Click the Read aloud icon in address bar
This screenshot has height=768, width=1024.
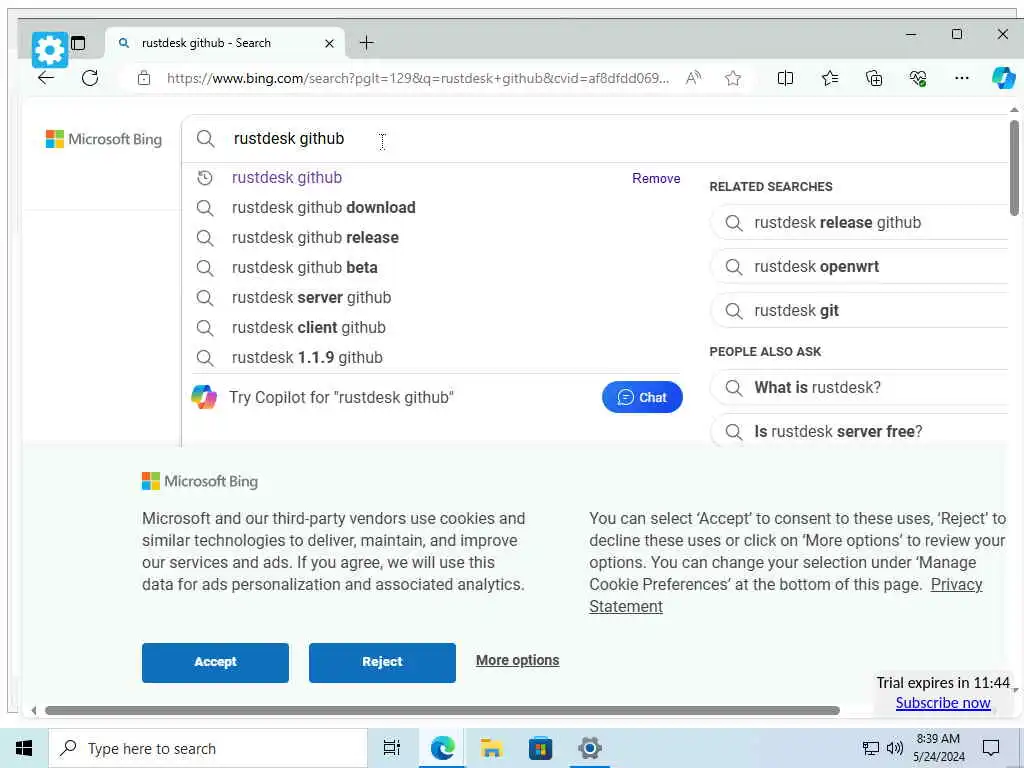point(693,78)
